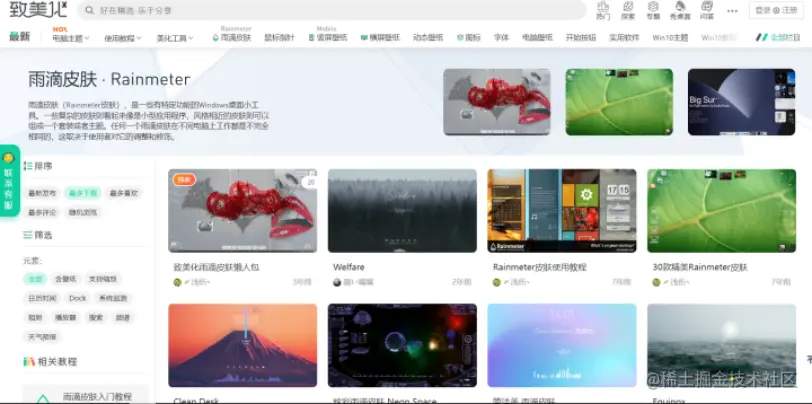
Task: Select 随机浏览 sort option
Action: (82, 212)
